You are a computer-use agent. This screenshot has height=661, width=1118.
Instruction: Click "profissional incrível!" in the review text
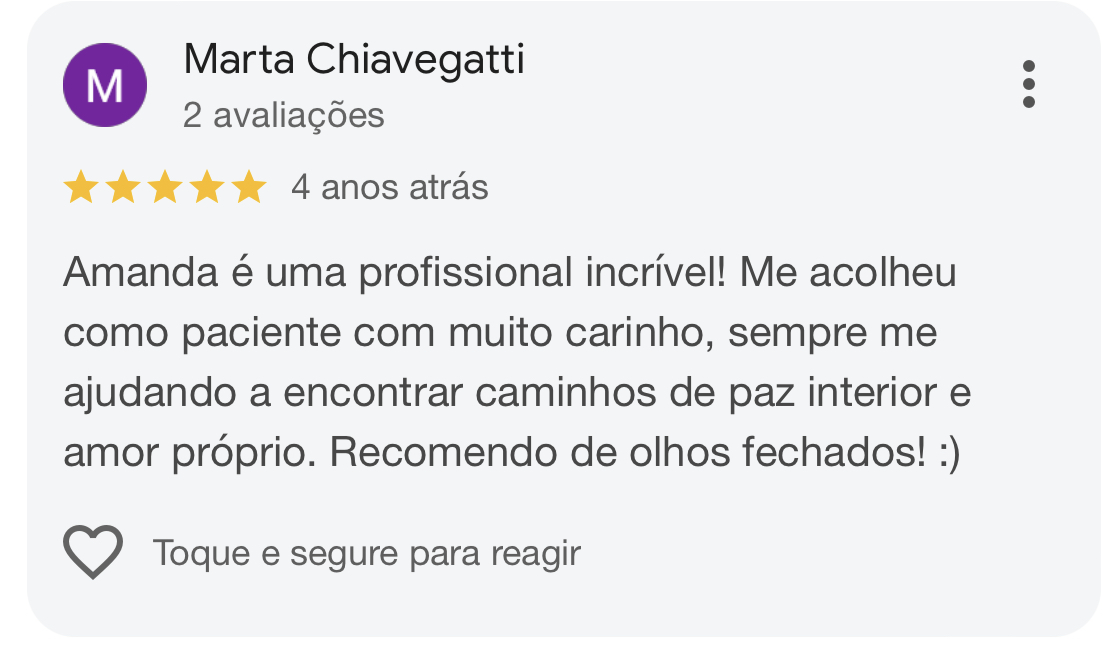[544, 272]
